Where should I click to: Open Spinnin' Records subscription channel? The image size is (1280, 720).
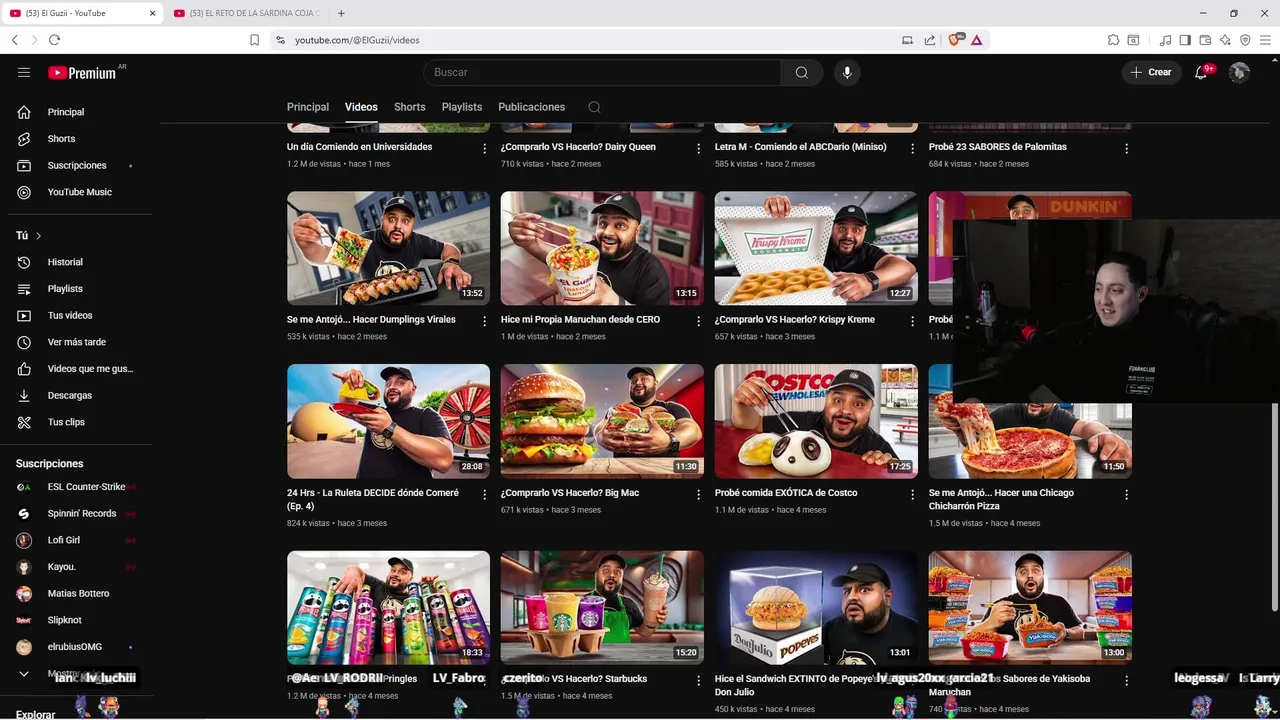(x=80, y=513)
